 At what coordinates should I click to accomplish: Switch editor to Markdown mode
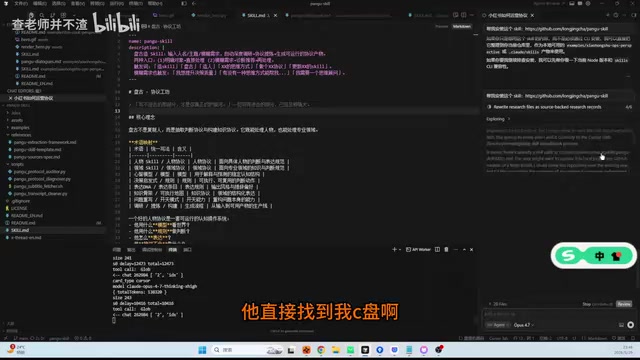462,27
